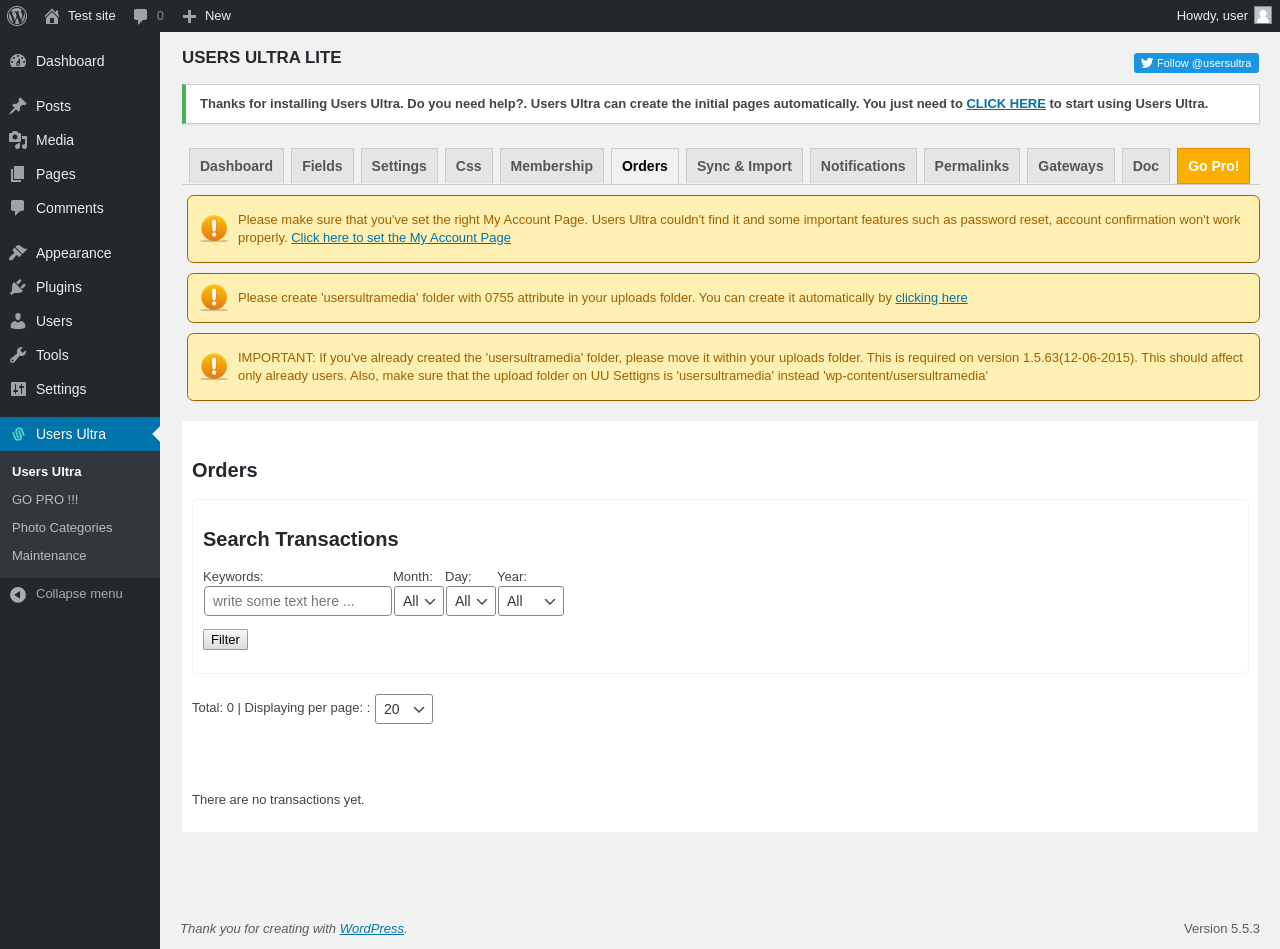Open the Go Pro! tab
1280x949 pixels.
coord(1213,166)
